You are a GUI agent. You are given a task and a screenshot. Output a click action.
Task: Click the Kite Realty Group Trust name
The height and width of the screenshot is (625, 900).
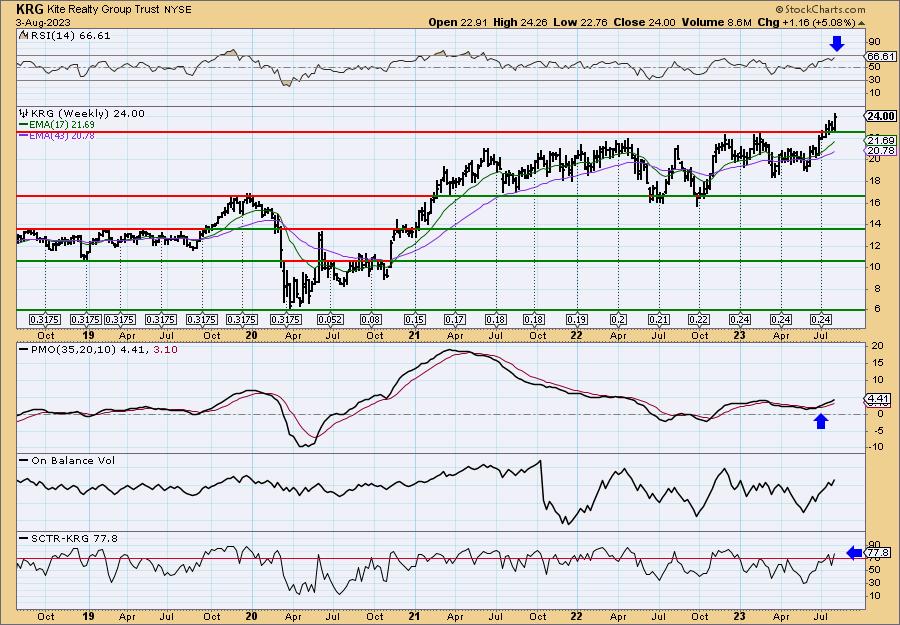click(x=102, y=10)
